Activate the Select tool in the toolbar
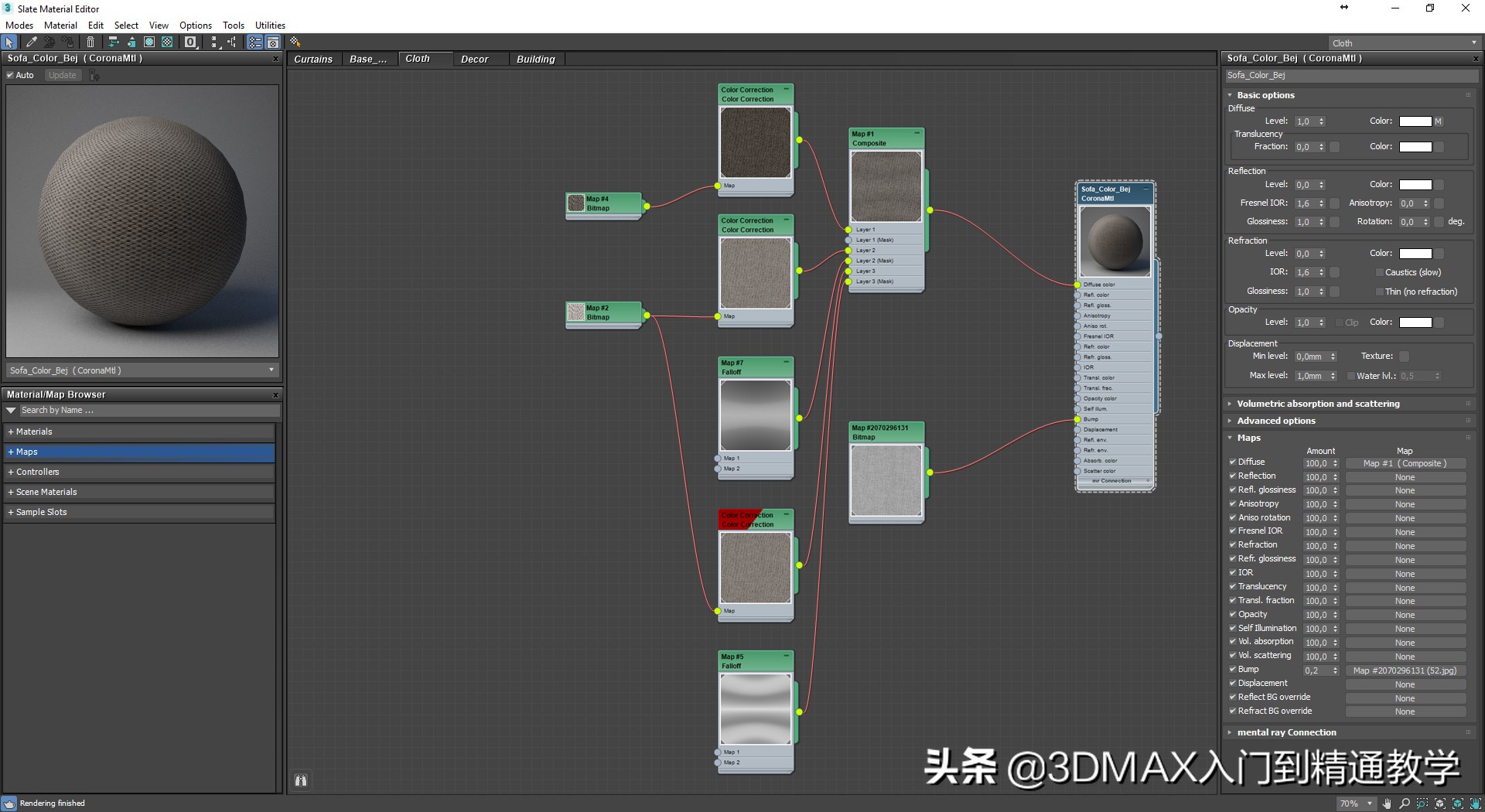Image resolution: width=1485 pixels, height=812 pixels. [x=9, y=43]
